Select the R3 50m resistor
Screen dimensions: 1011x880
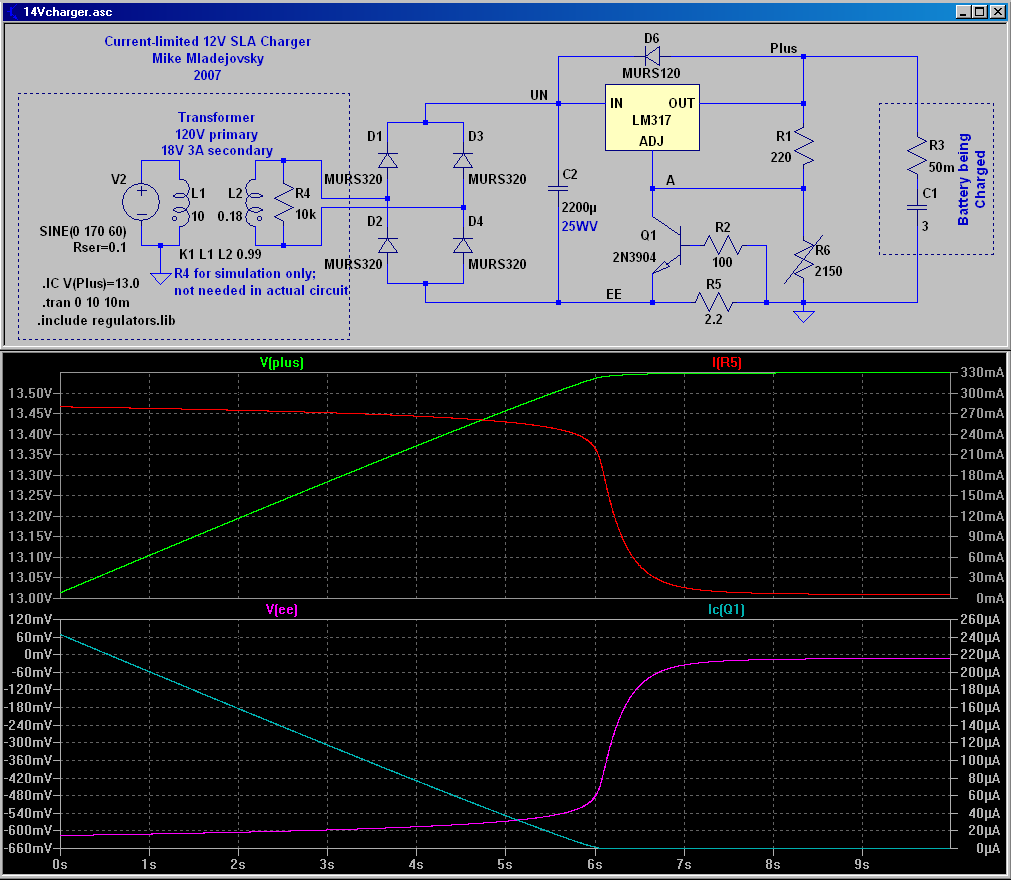pos(917,156)
